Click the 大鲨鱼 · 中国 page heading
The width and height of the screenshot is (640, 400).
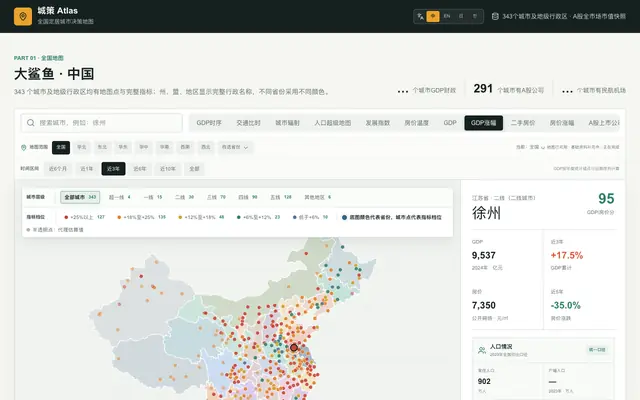(x=54, y=74)
